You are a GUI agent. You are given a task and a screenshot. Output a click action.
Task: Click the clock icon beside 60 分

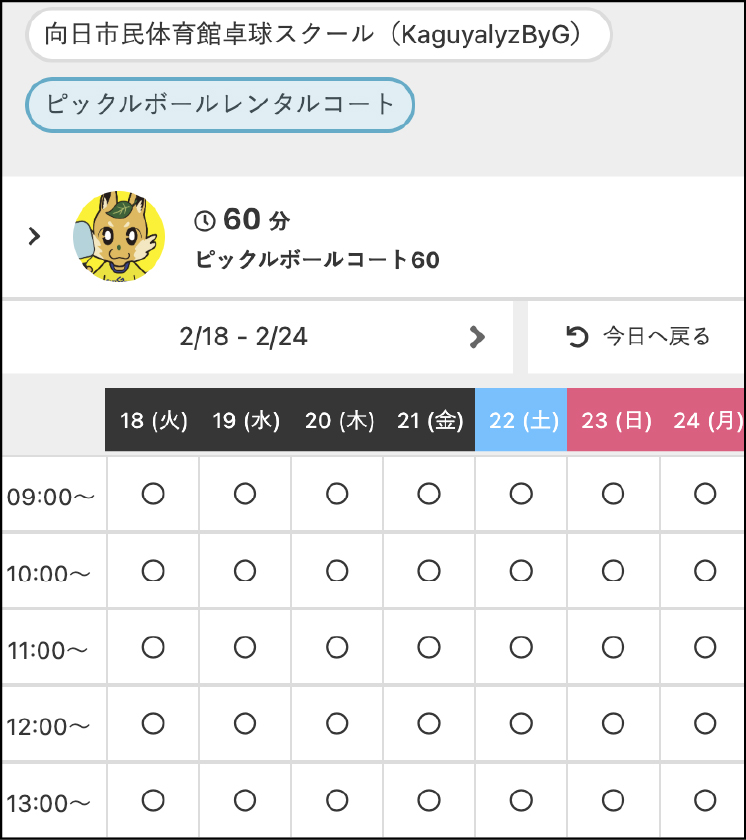pos(204,221)
